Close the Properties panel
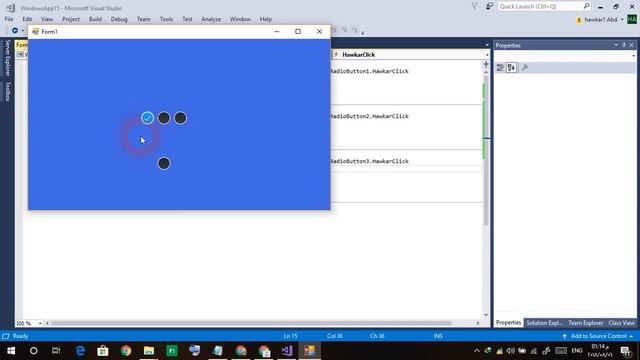Screen dimensions: 640x360 tap(631, 45)
